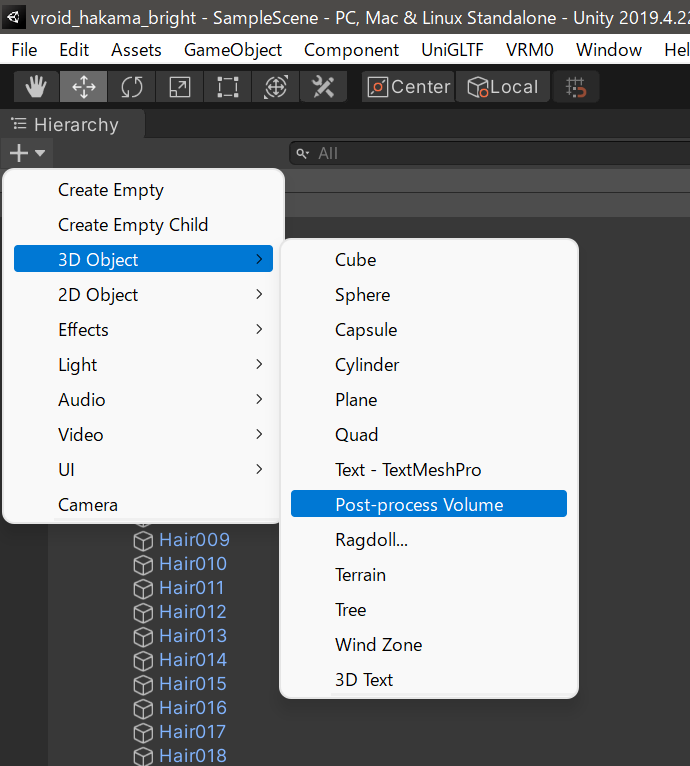Select the Move tool
690x766 pixels.
coord(84,87)
